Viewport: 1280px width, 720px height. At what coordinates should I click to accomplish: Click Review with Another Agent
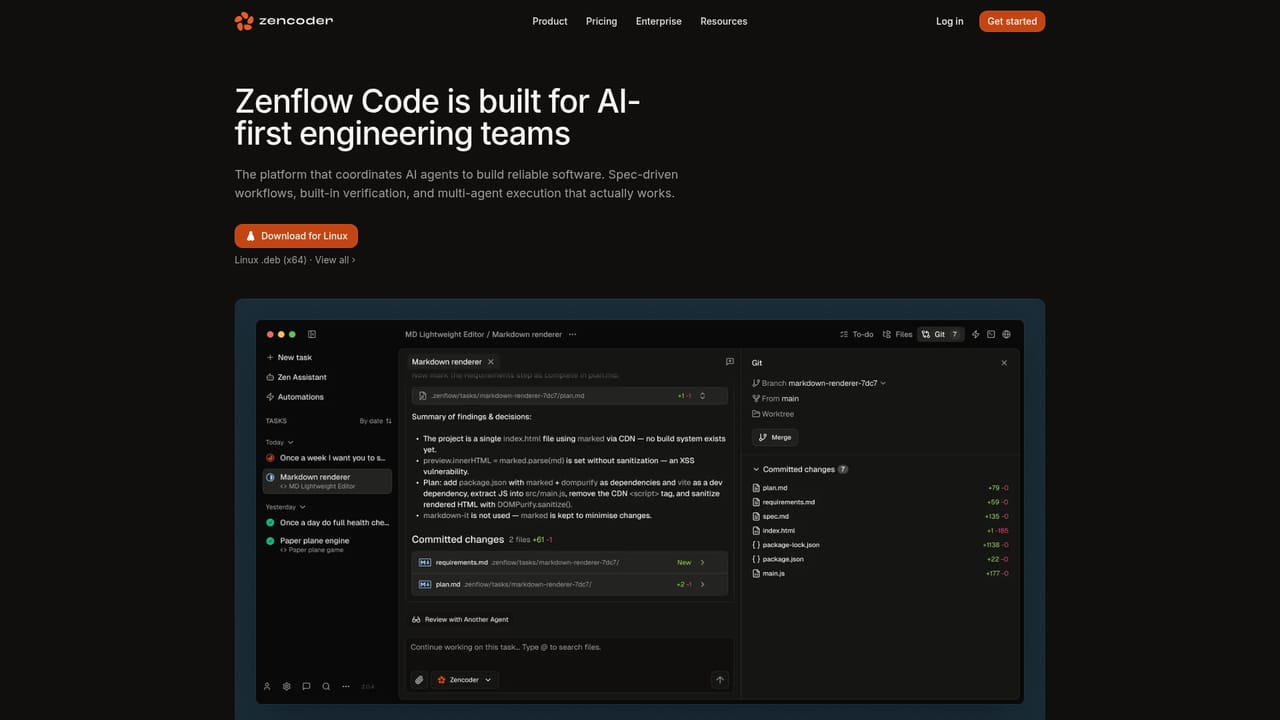(x=460, y=620)
